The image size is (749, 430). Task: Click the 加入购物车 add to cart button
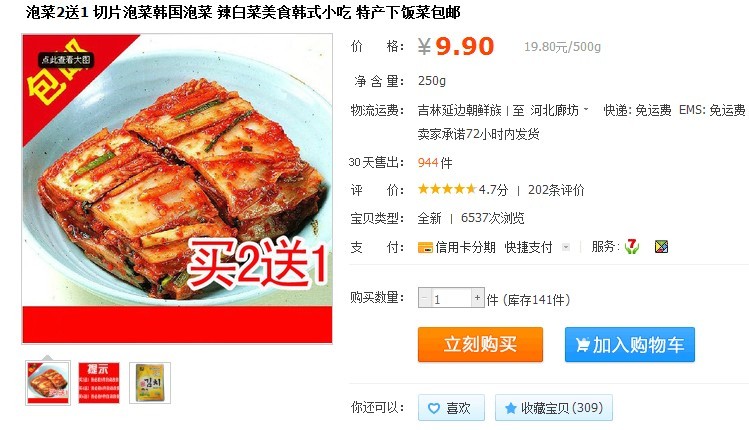click(x=630, y=344)
